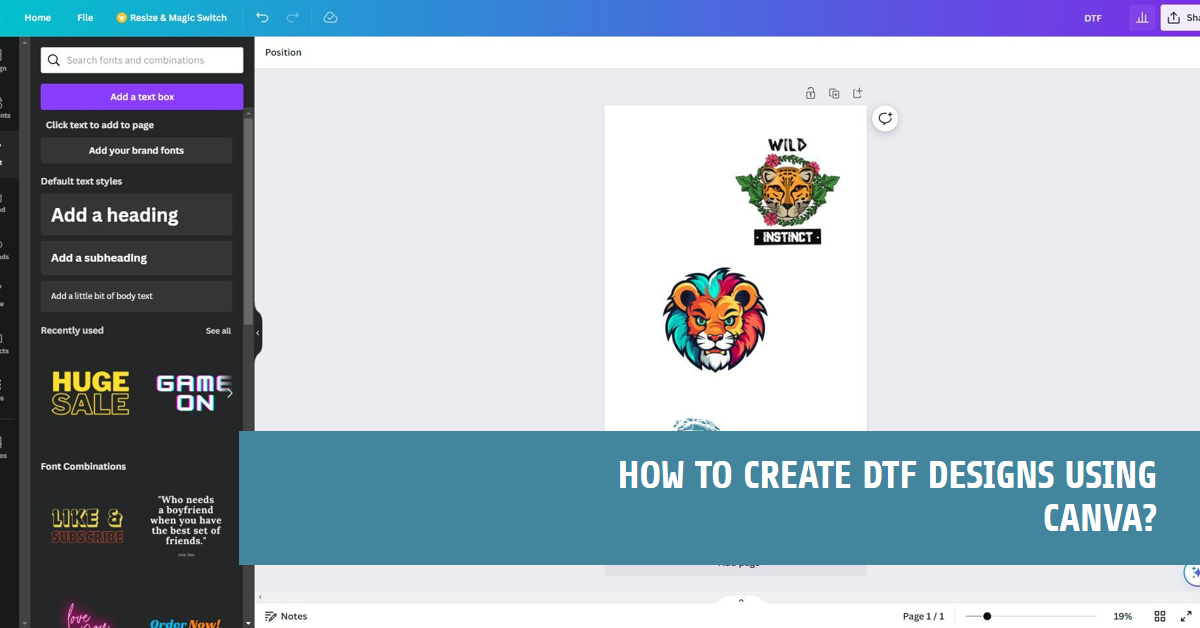Click the search fonts input field

[x=141, y=60]
